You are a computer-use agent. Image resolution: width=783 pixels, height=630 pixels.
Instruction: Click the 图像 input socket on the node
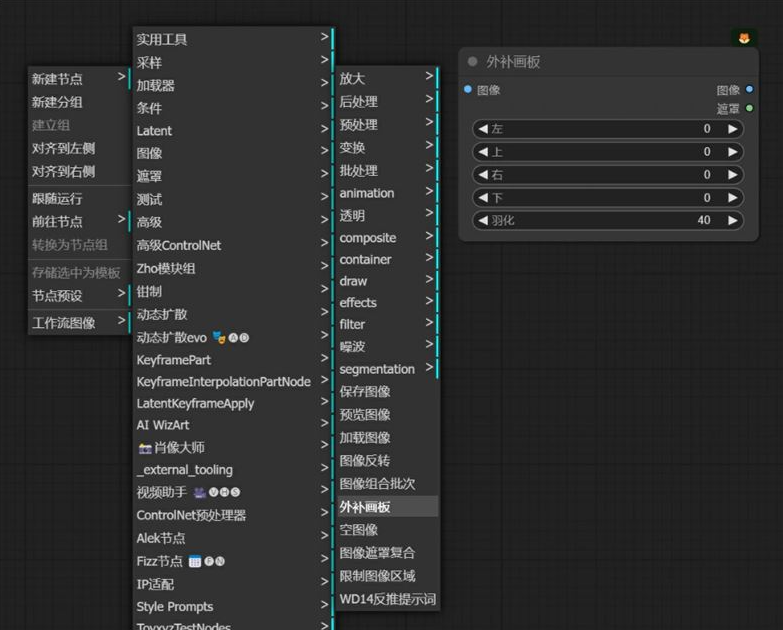(x=467, y=90)
